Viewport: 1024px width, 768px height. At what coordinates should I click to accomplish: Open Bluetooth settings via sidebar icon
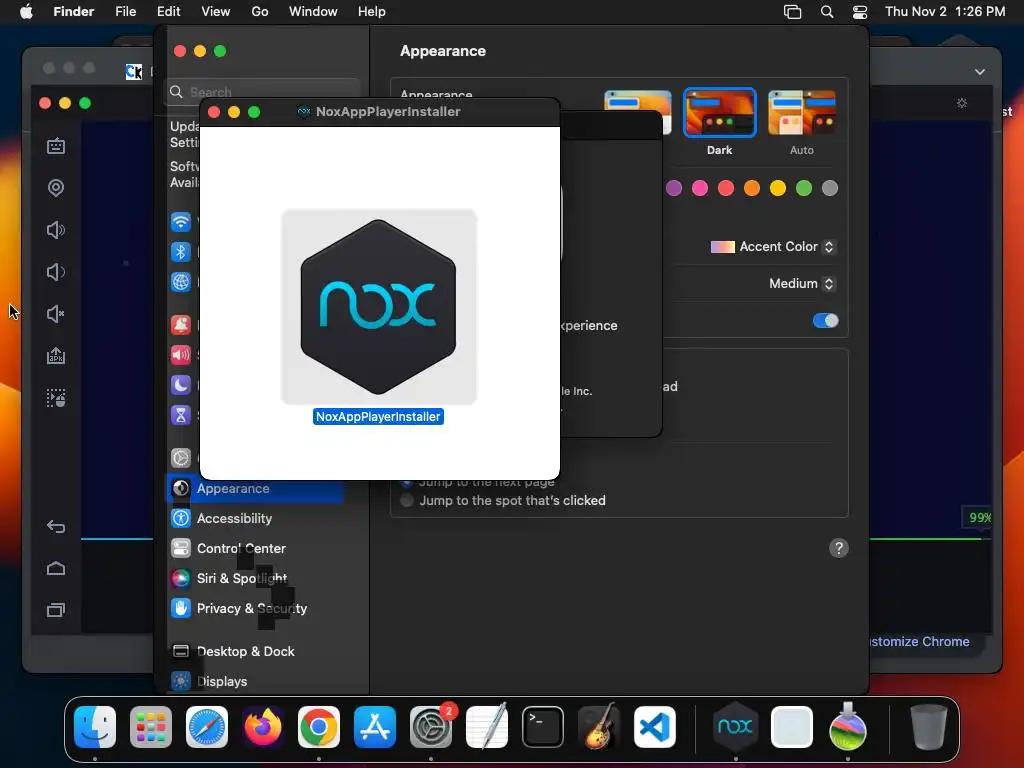tap(181, 252)
